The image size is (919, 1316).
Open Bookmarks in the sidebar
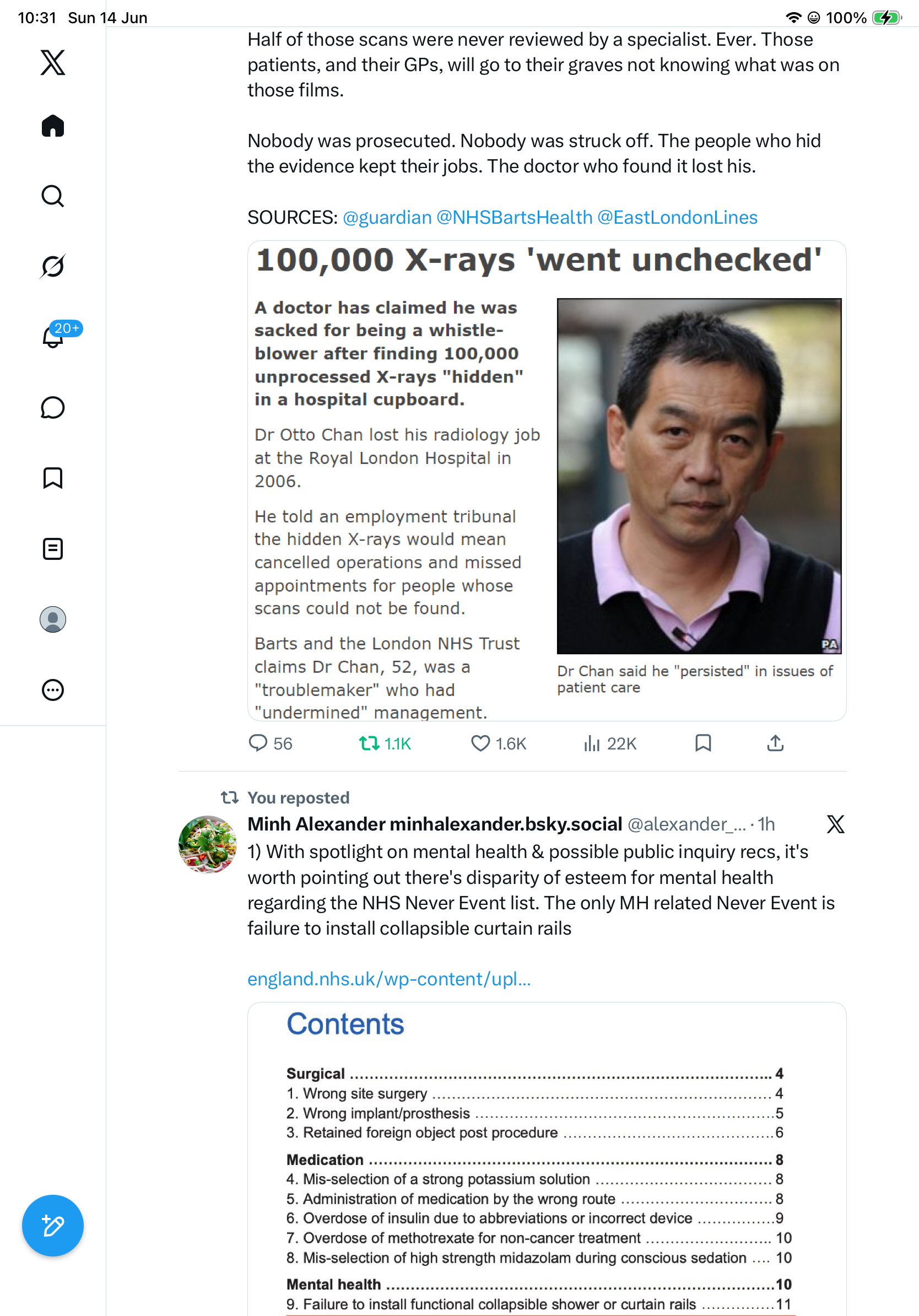(x=53, y=478)
